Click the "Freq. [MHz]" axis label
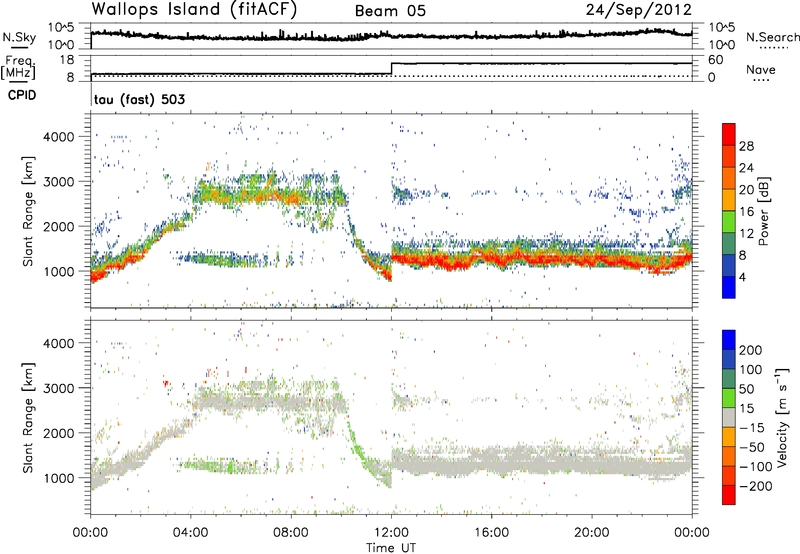 [x=18, y=68]
